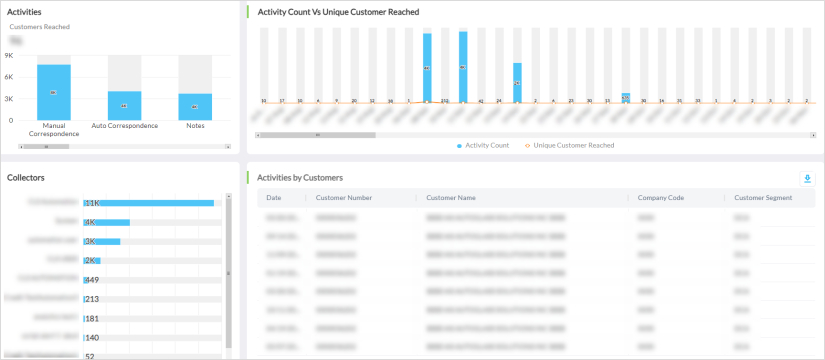The width and height of the screenshot is (825, 360).
Task: Click the Customer Name column header
Action: (x=451, y=198)
